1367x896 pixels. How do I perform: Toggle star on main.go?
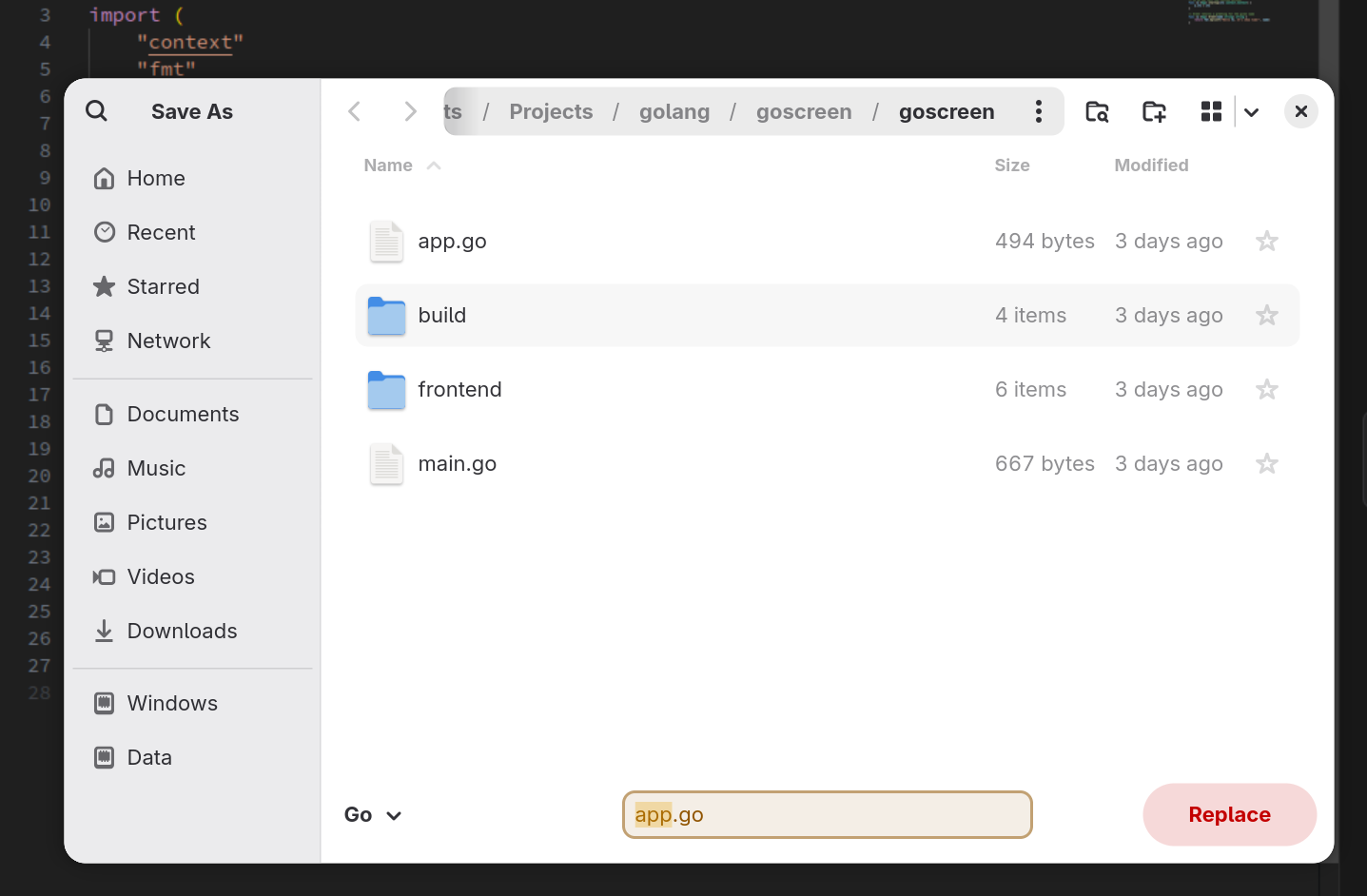1266,464
